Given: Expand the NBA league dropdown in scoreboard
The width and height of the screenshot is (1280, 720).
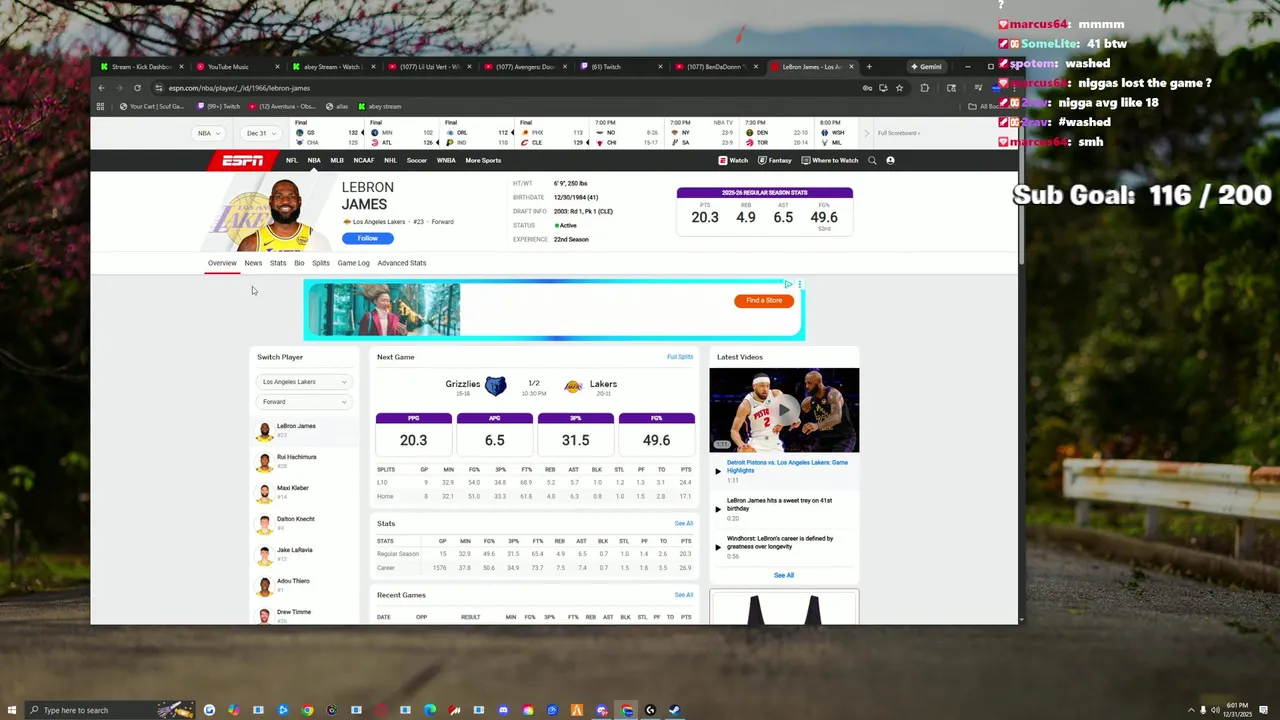Looking at the screenshot, I should point(208,133).
